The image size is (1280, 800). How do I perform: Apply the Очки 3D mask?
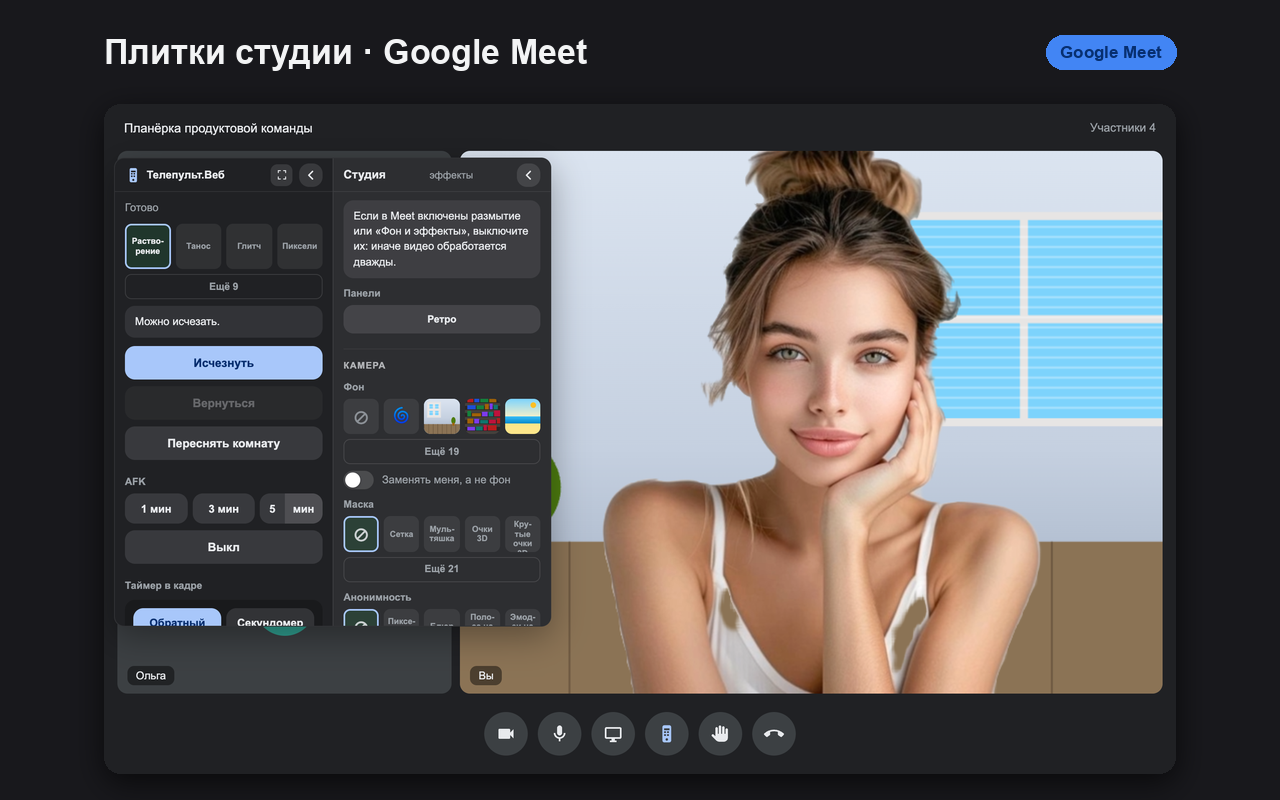[x=482, y=534]
